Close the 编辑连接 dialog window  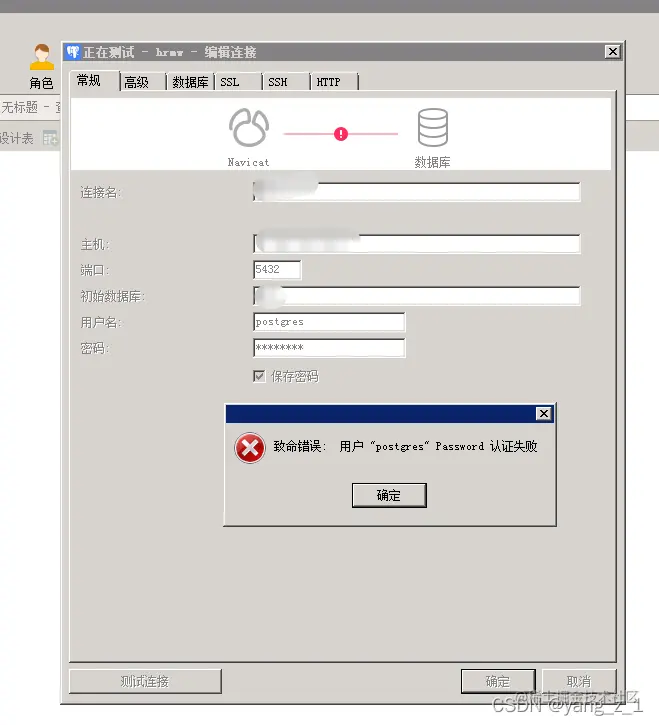(x=613, y=52)
